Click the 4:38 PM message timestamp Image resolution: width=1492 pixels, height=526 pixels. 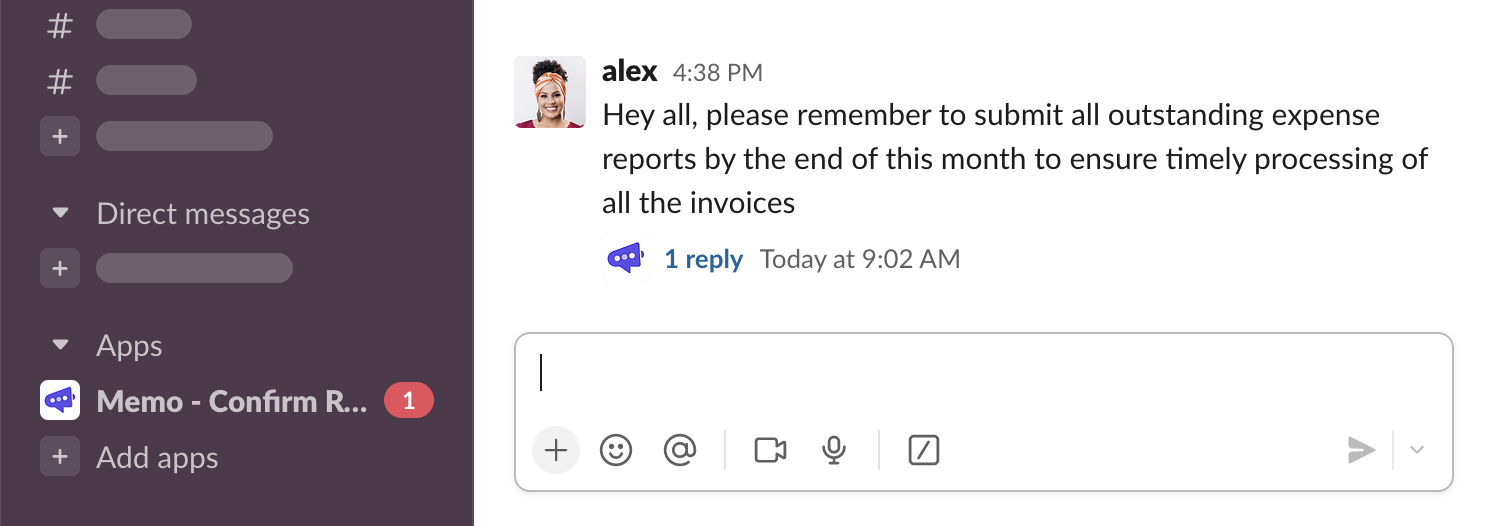tap(717, 73)
